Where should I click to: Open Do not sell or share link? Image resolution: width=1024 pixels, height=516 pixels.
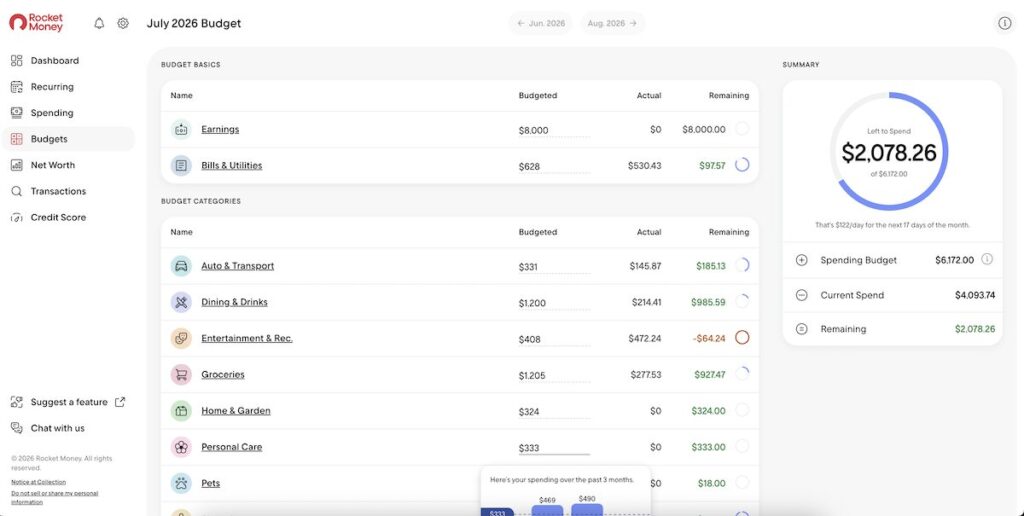tap(54, 498)
